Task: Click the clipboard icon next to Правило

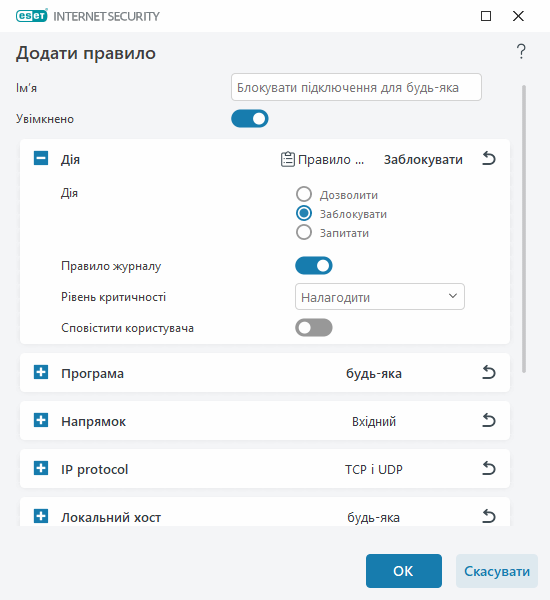Action: [x=287, y=159]
